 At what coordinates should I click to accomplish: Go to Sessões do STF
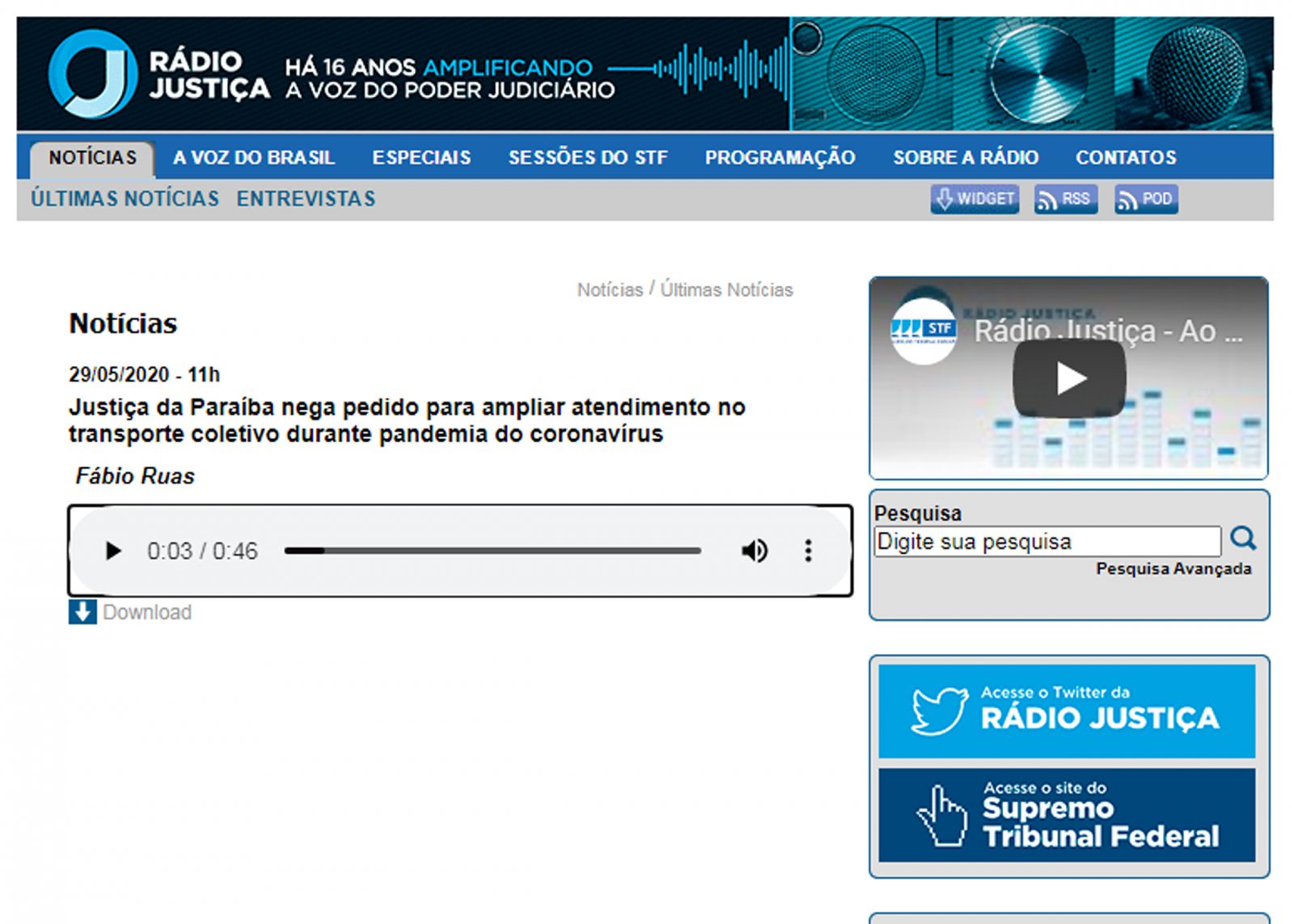click(x=588, y=158)
